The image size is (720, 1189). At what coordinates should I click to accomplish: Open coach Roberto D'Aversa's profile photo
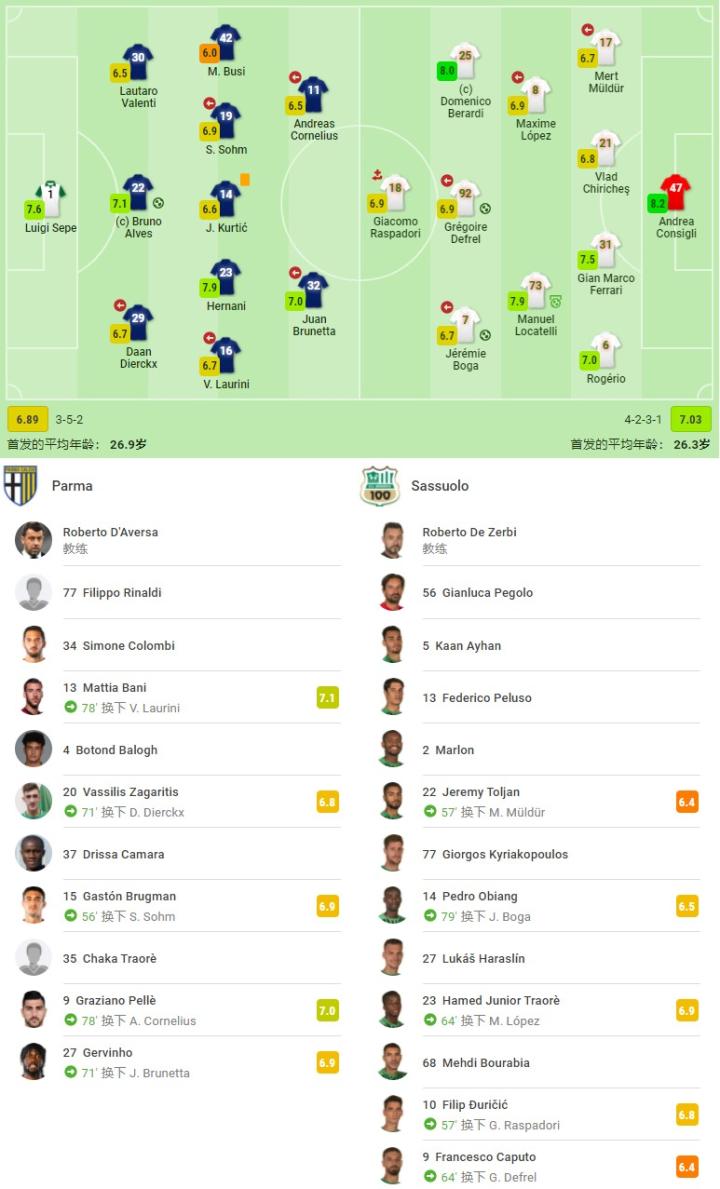tap(33, 540)
